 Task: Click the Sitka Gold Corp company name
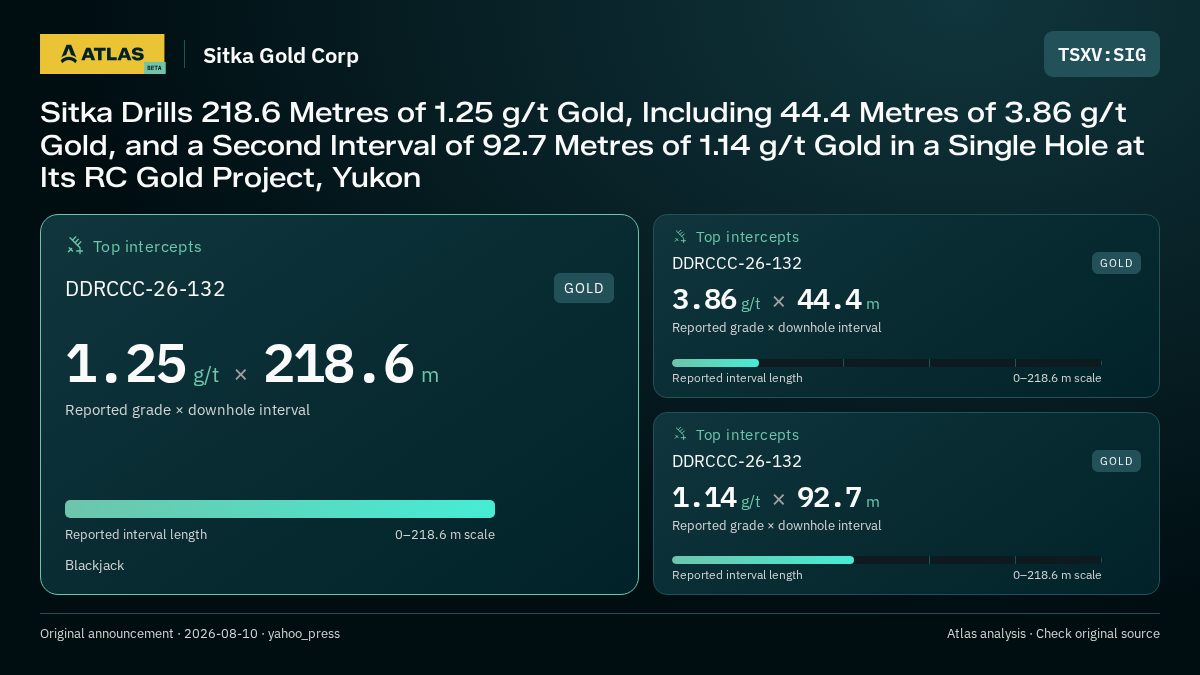coord(281,55)
